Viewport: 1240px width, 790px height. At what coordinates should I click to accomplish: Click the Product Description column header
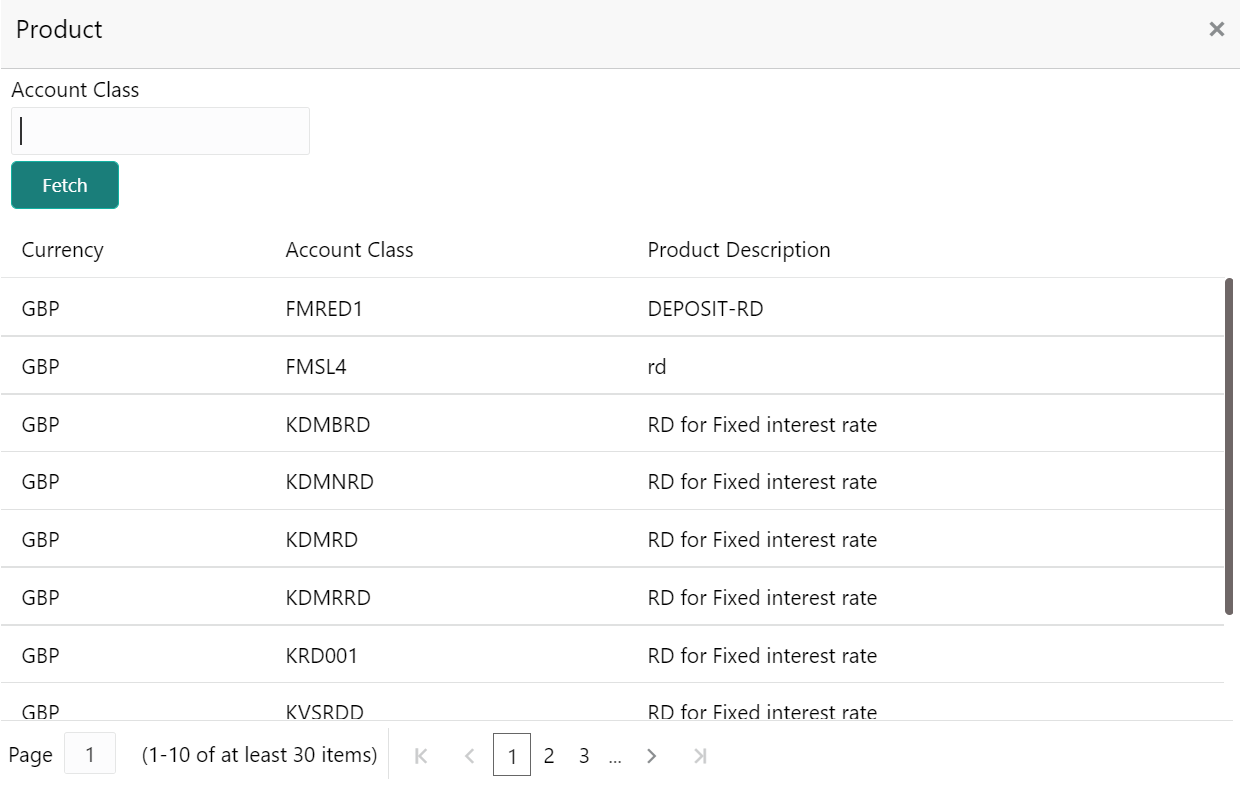click(x=739, y=250)
